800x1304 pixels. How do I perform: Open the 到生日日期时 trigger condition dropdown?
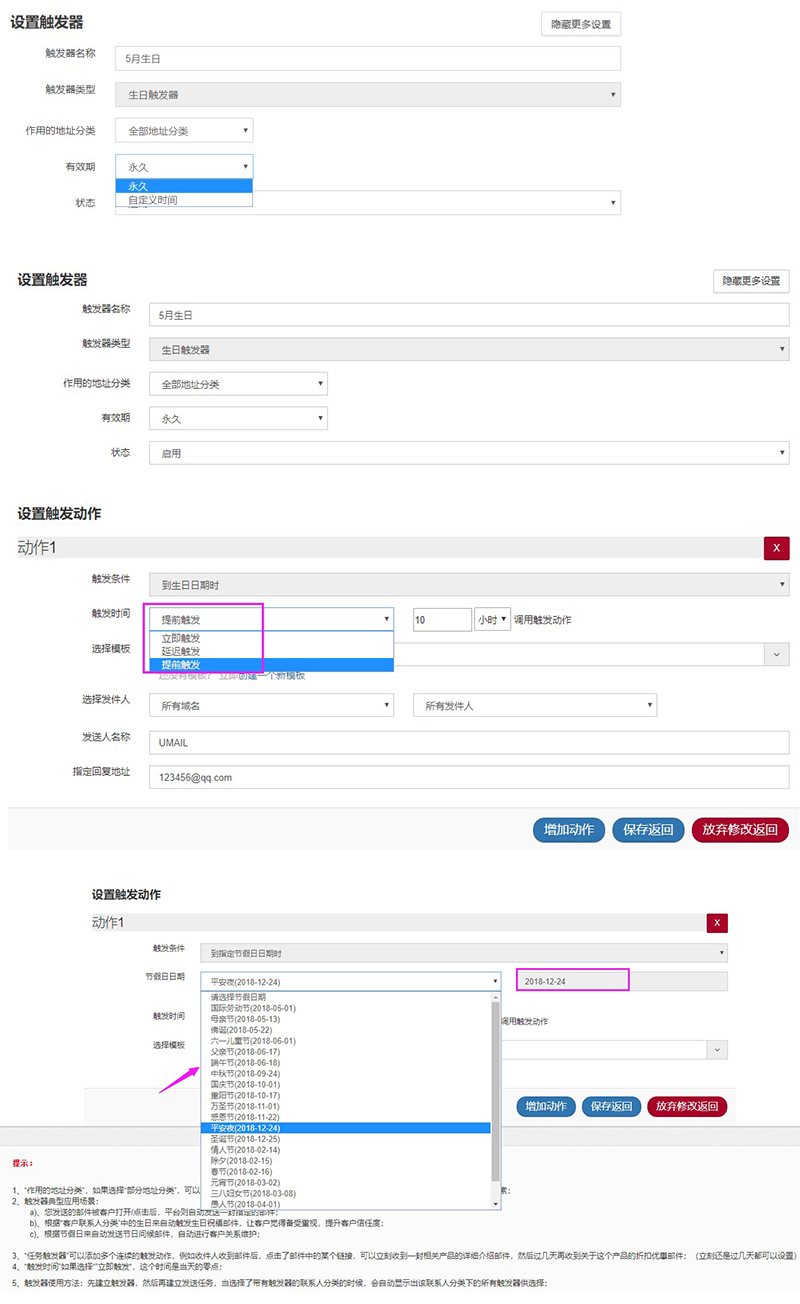tap(468, 586)
